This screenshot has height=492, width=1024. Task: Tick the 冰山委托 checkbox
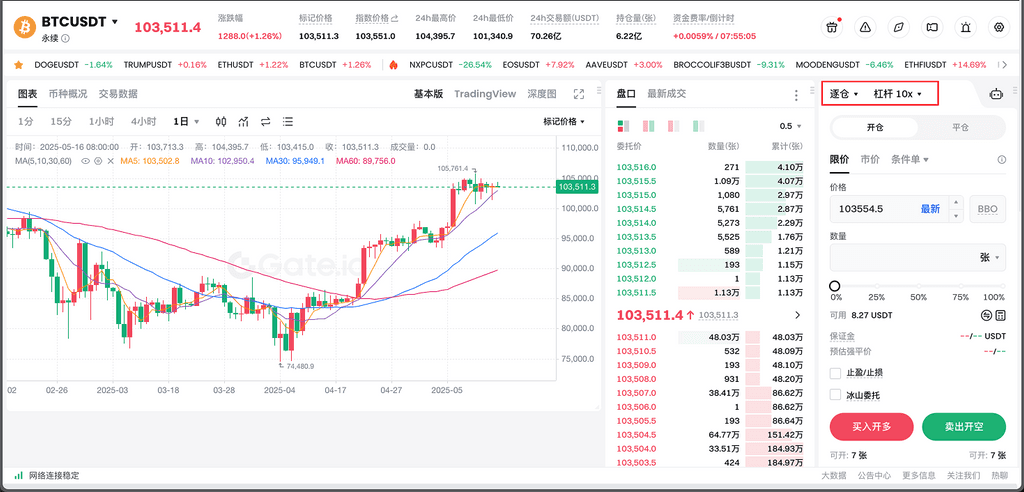[x=836, y=395]
